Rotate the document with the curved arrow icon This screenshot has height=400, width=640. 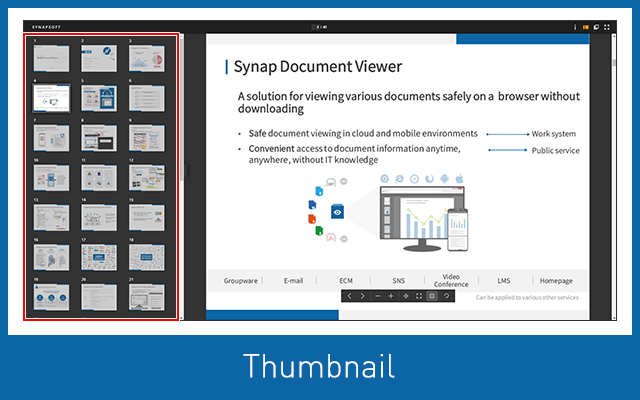(447, 296)
